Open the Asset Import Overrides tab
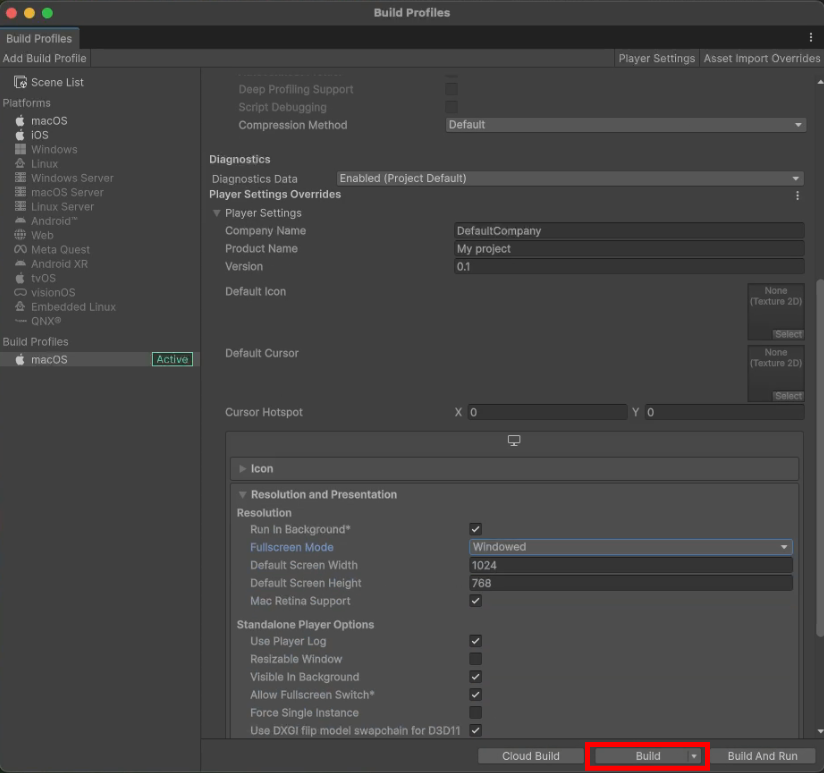Screen dimensions: 824x773 [761, 59]
